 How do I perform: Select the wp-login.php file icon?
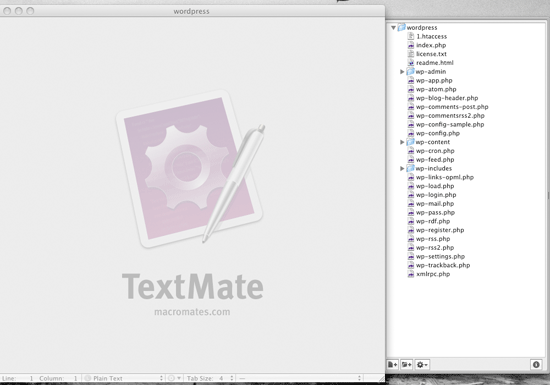pos(411,195)
